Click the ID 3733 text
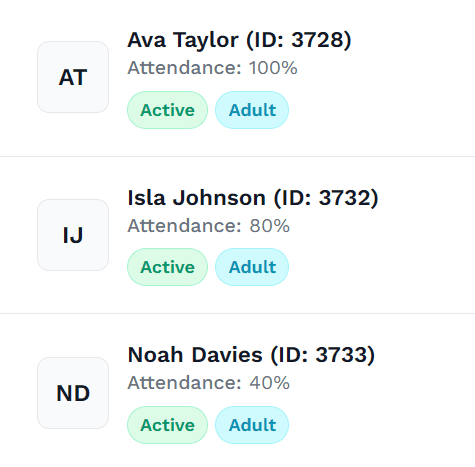 [x=323, y=355]
